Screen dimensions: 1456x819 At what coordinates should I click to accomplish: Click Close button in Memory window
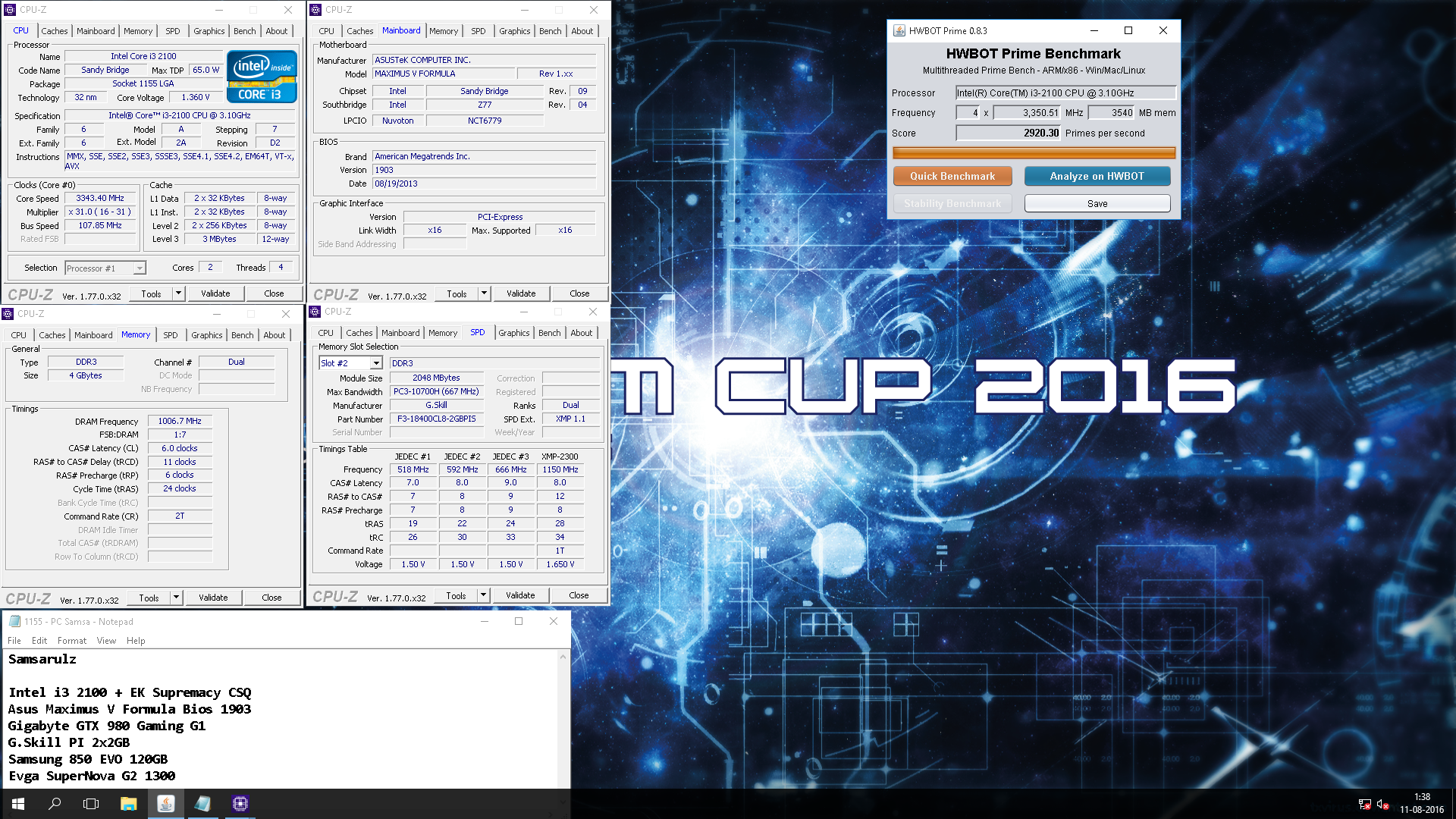272,598
